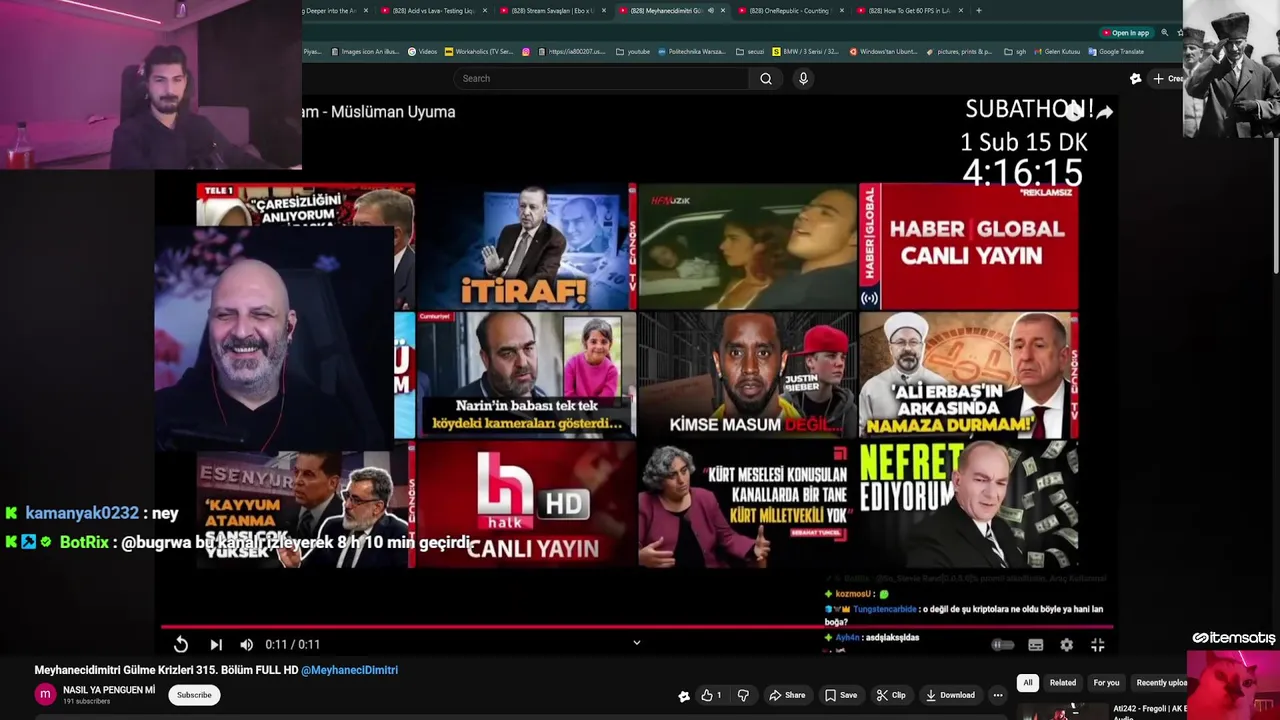Click the browser zoom magnifier icon

tap(1164, 33)
